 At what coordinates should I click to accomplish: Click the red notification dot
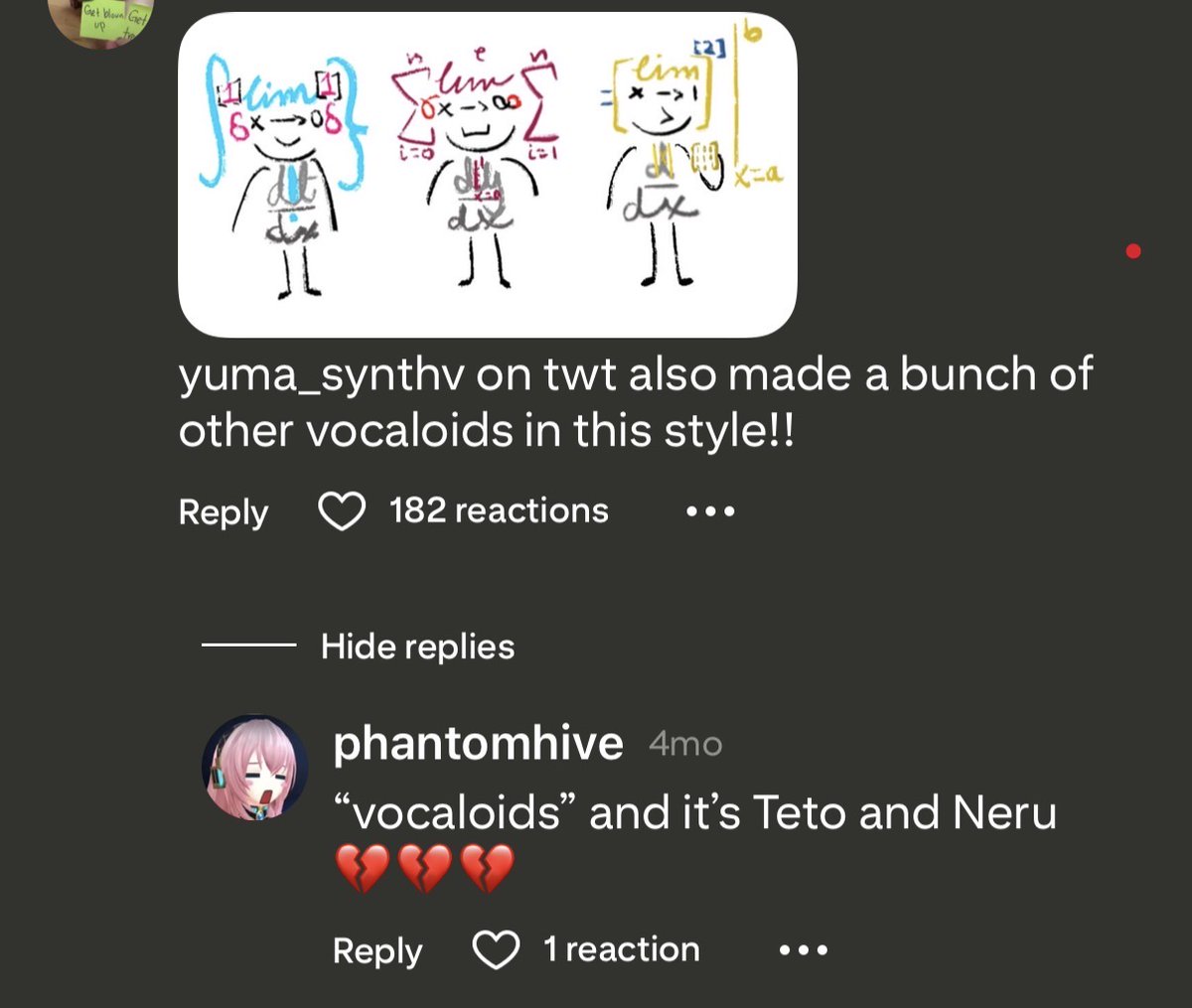point(1133,251)
